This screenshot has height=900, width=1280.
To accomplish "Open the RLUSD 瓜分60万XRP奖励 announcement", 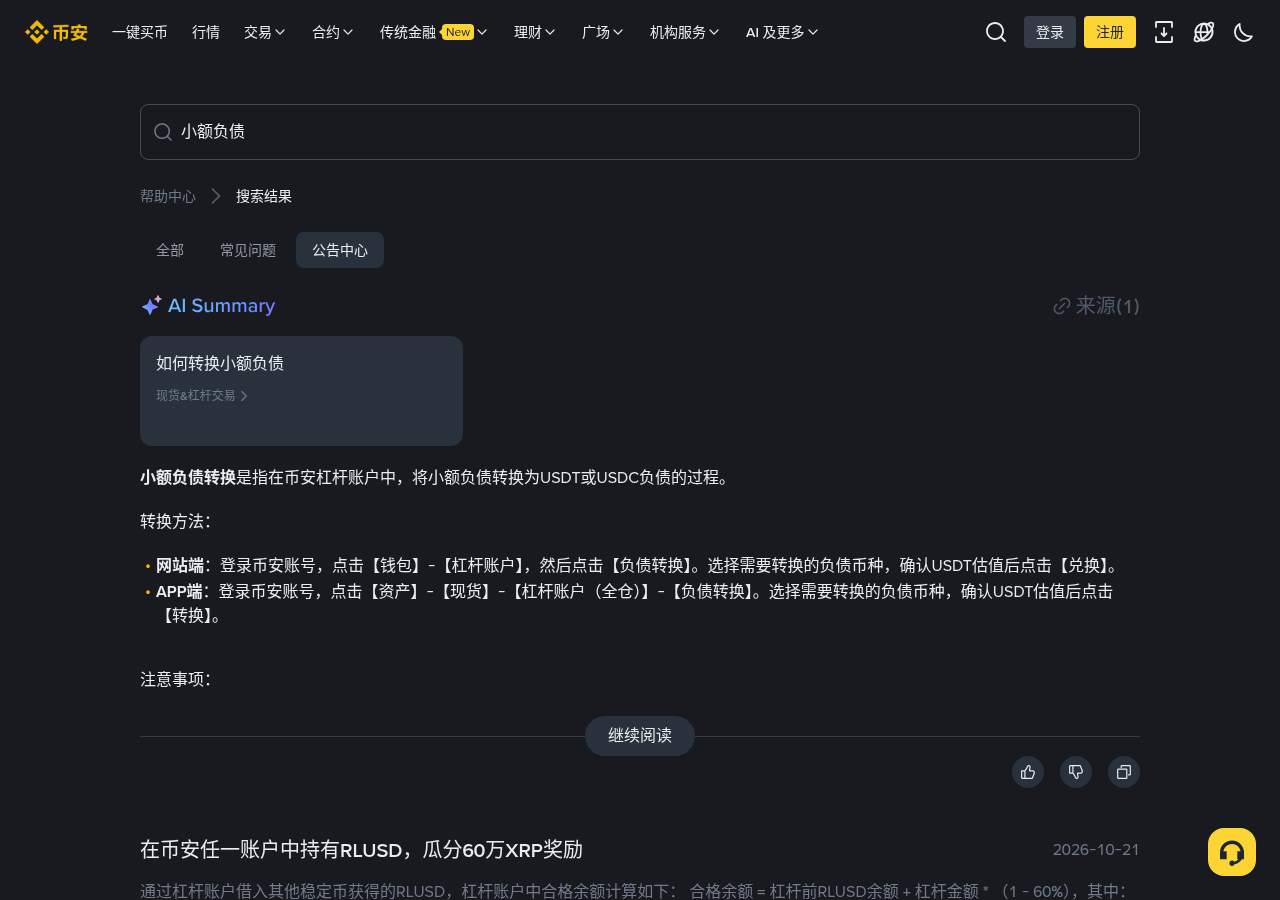I will [x=361, y=850].
